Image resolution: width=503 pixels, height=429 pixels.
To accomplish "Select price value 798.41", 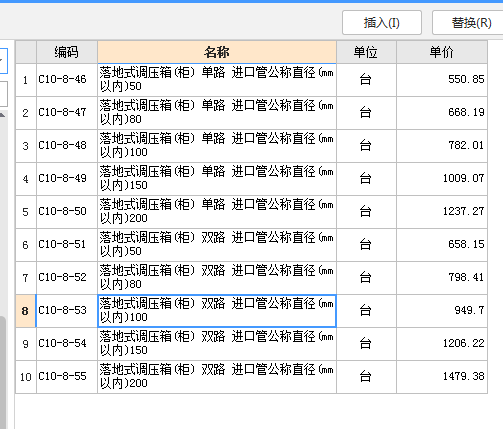I will click(x=466, y=277).
